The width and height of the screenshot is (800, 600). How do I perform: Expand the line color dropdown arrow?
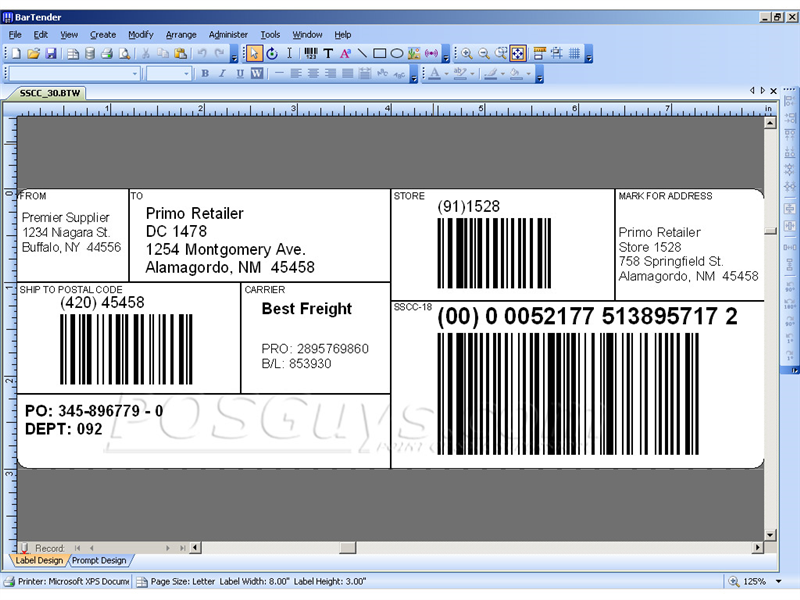(503, 74)
